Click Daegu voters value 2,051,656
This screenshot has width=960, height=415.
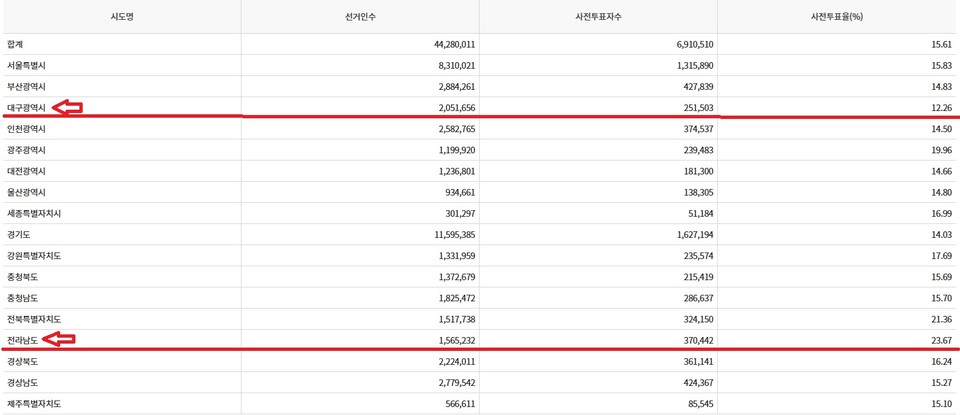(457, 108)
